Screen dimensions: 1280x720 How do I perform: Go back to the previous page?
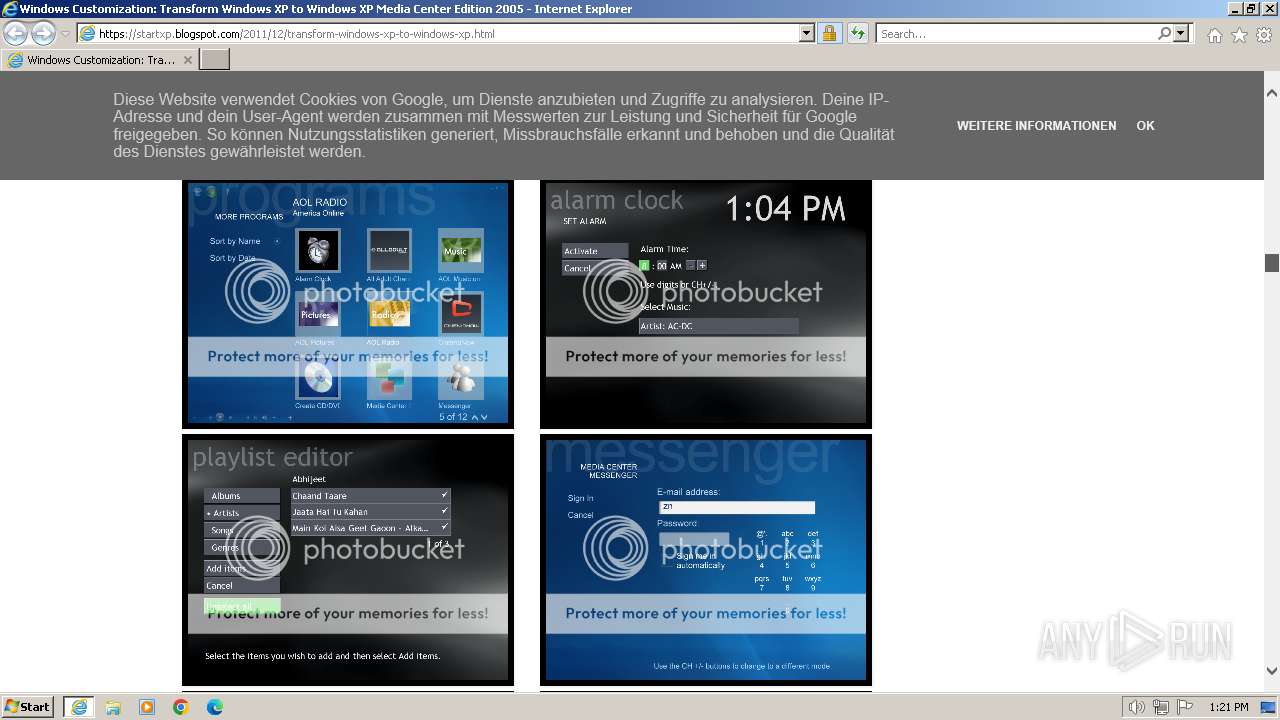click(15, 34)
